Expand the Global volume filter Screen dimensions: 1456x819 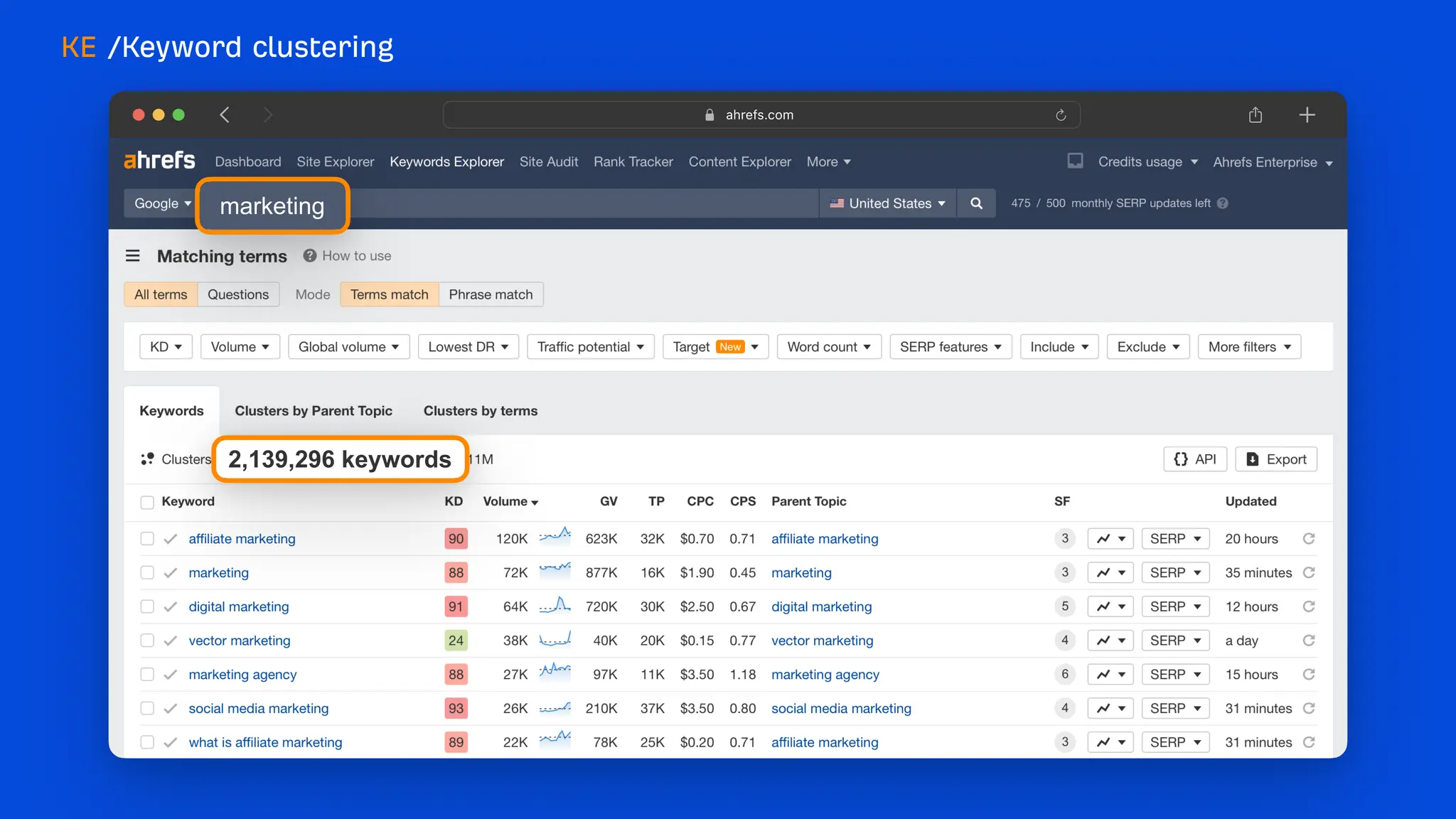[x=348, y=347]
